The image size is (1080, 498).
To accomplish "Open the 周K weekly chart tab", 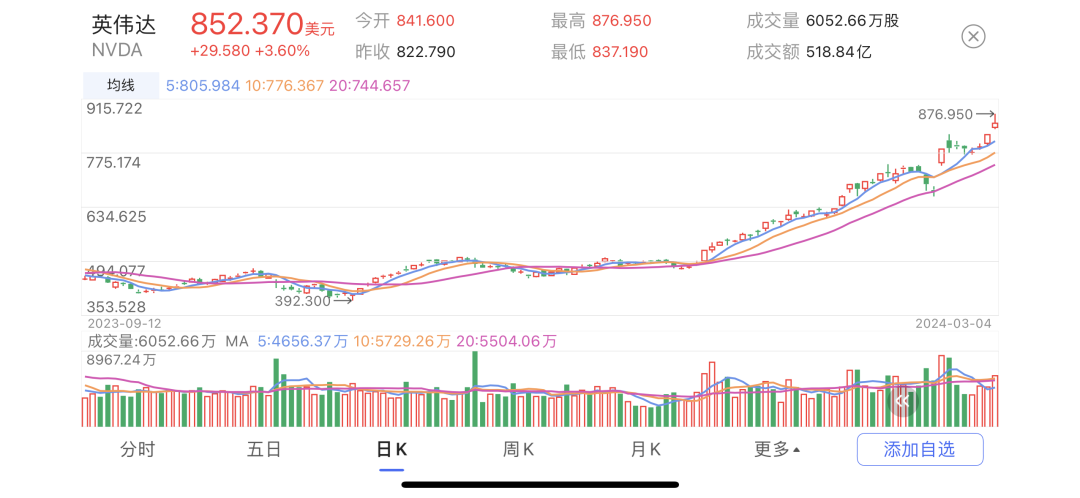I will (x=518, y=450).
